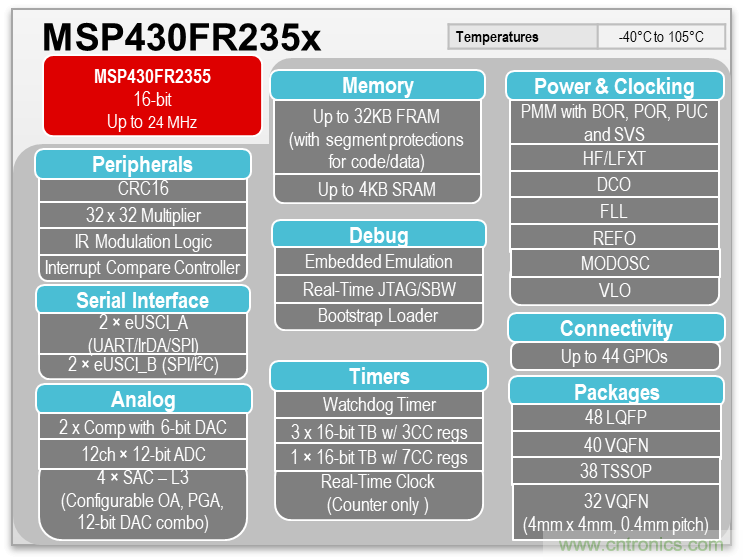Select the Timers header
Screen dimensions: 743x560
point(378,377)
